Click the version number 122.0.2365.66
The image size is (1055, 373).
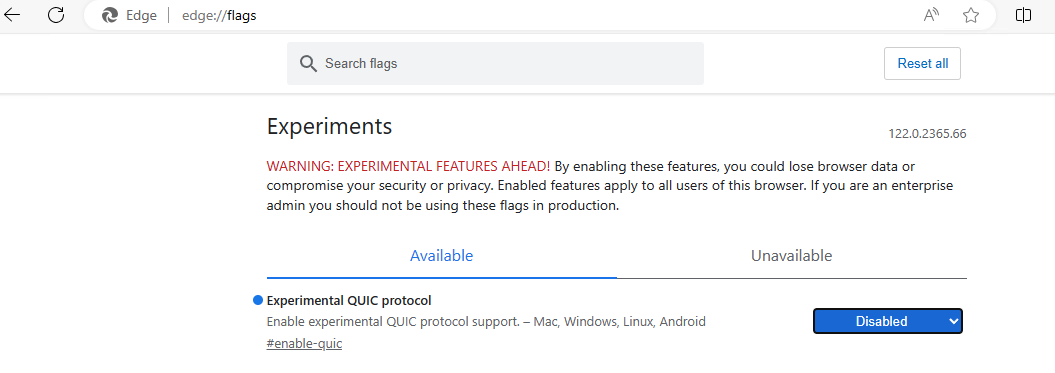coord(927,134)
